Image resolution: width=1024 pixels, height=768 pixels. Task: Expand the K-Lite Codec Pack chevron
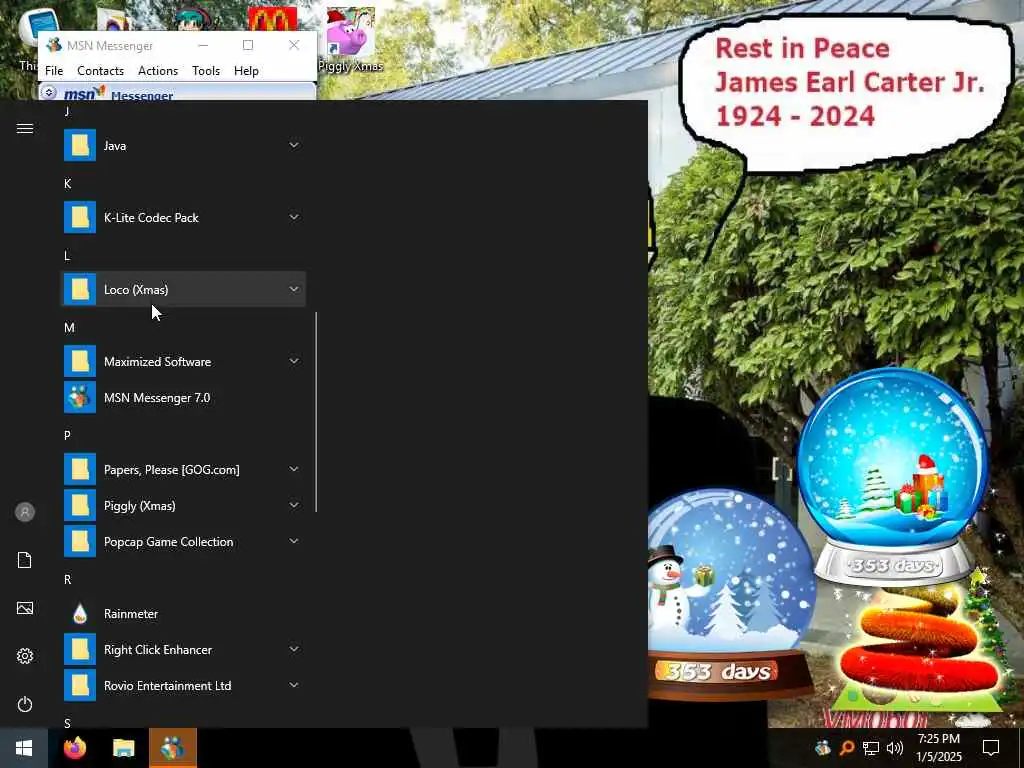(294, 217)
